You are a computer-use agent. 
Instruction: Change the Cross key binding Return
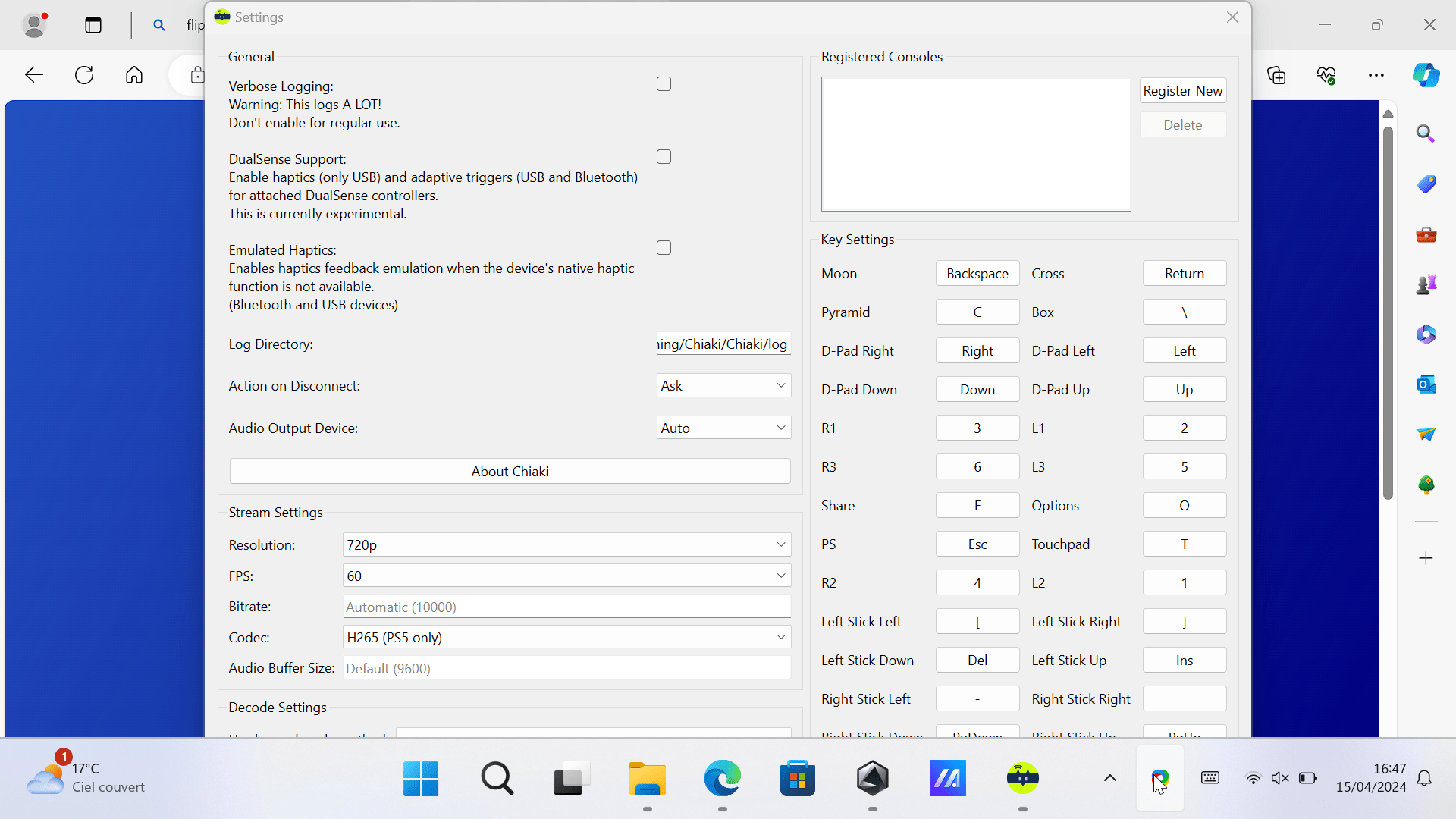(1185, 274)
